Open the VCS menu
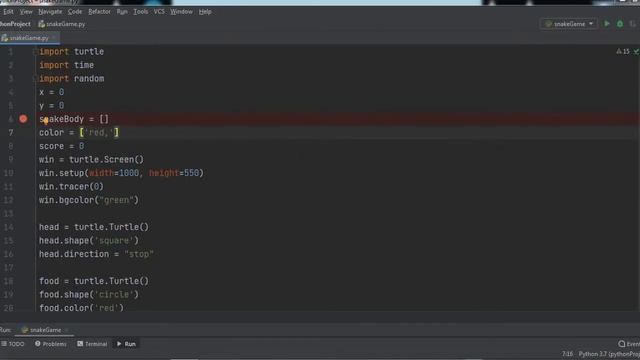 pyautogui.click(x=159, y=12)
